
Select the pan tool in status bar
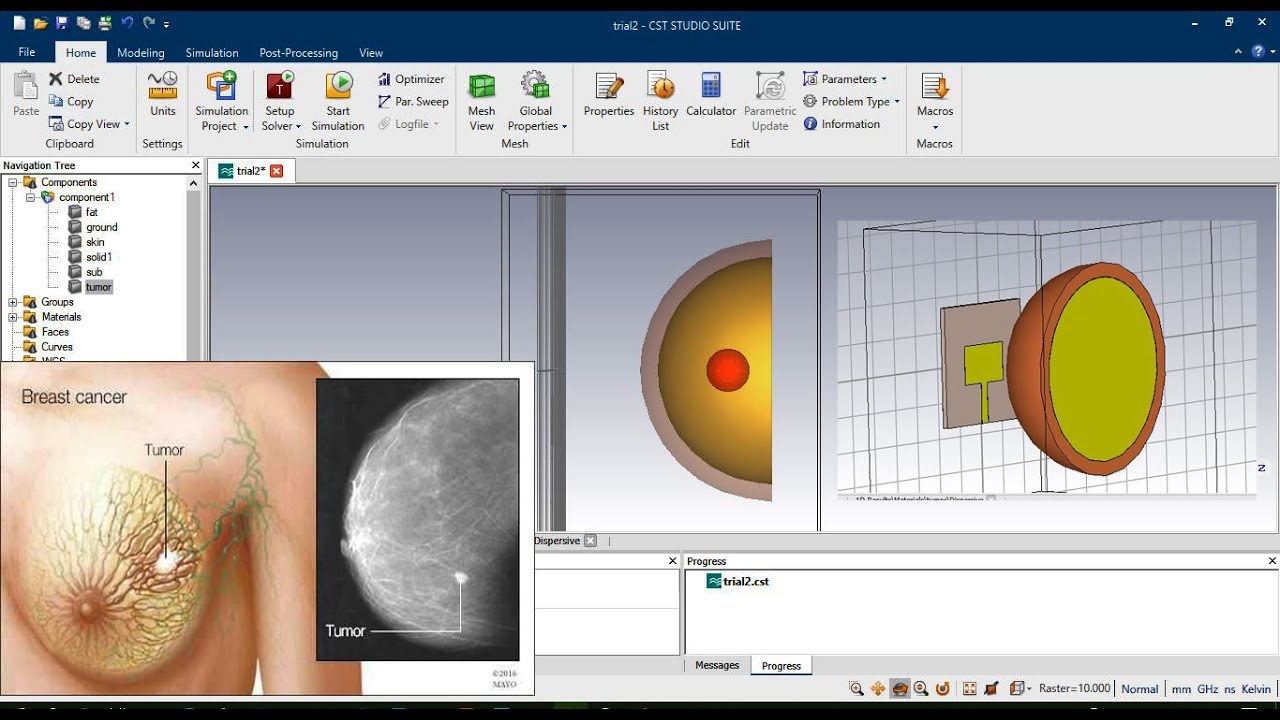(x=878, y=688)
